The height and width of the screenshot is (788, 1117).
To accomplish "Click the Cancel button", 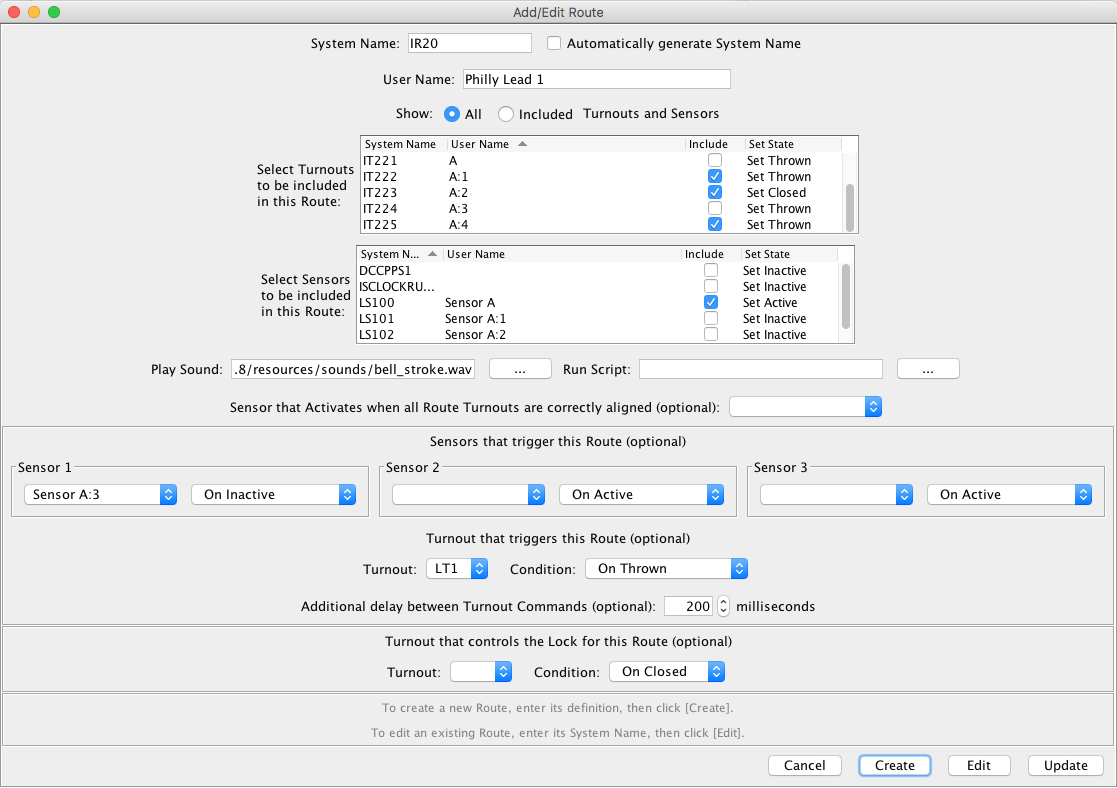I will click(805, 765).
